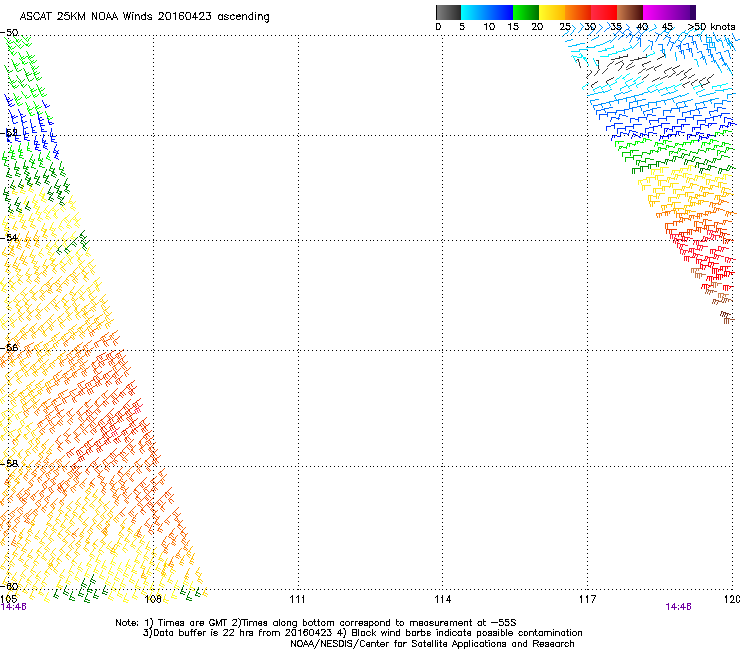
Task: Click the '114' longitude label
Action: [443, 599]
